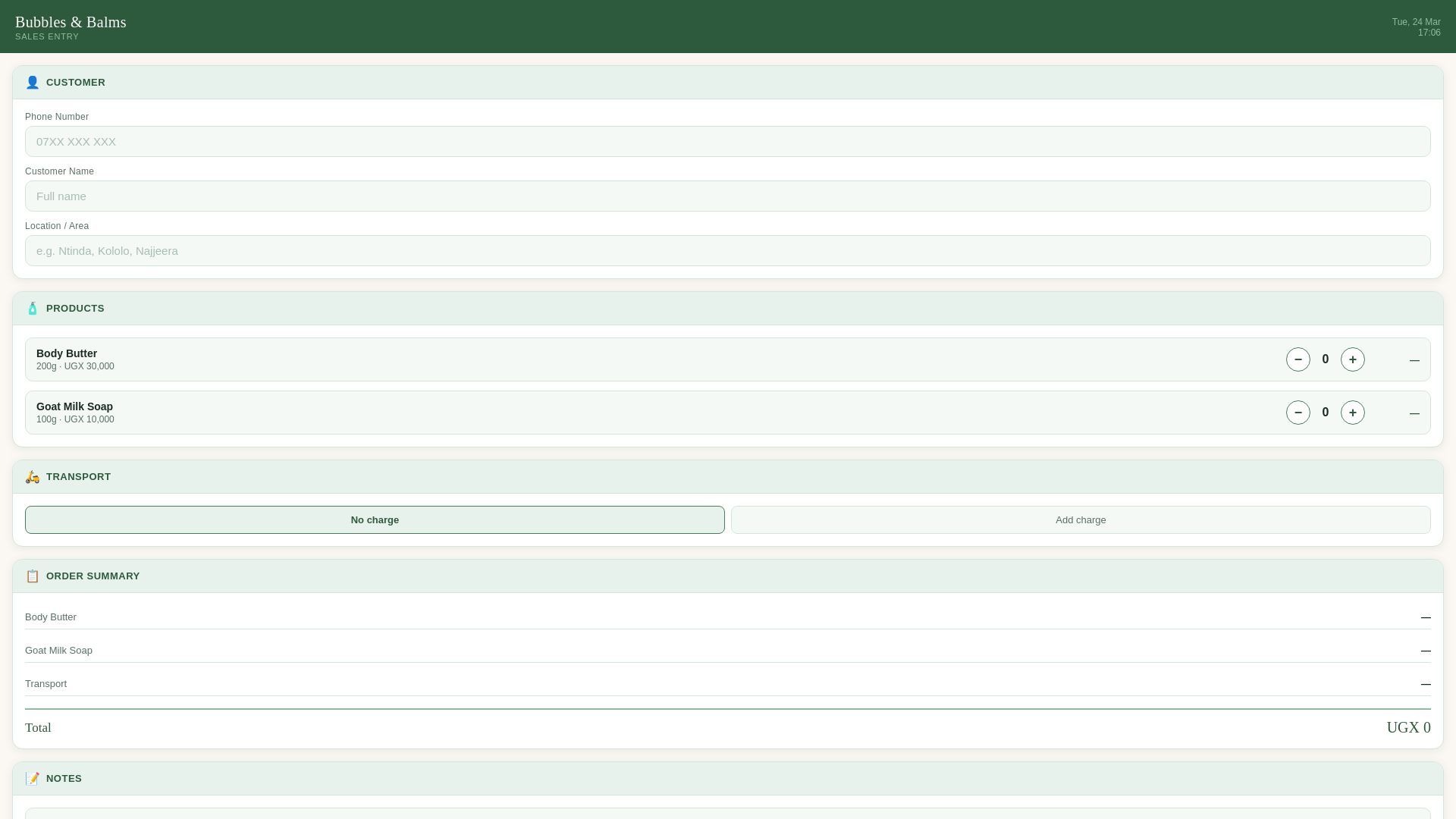The image size is (1456, 819).
Task: Click the PRODUCTS section heading
Action: [75, 309]
